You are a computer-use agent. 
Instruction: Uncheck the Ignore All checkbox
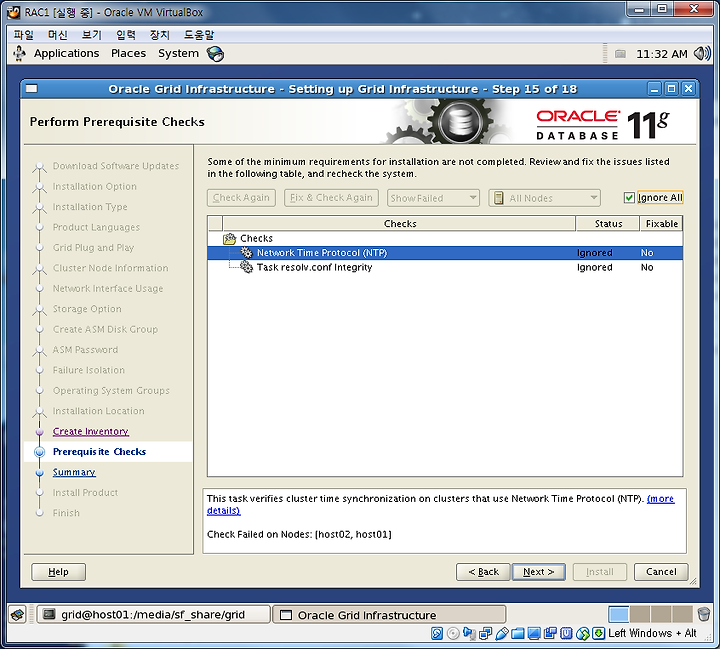(629, 198)
